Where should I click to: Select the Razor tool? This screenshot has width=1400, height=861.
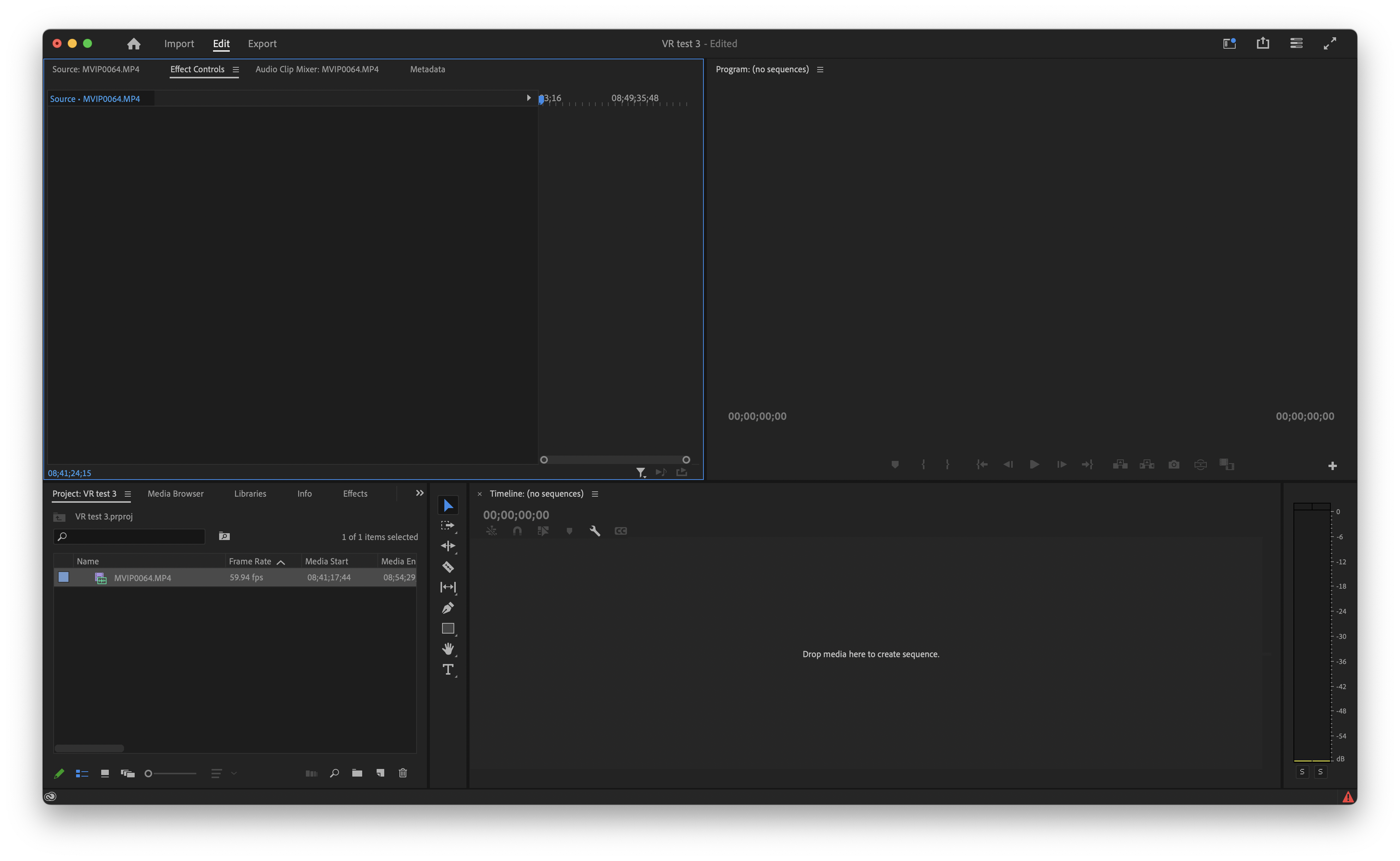pyautogui.click(x=448, y=567)
